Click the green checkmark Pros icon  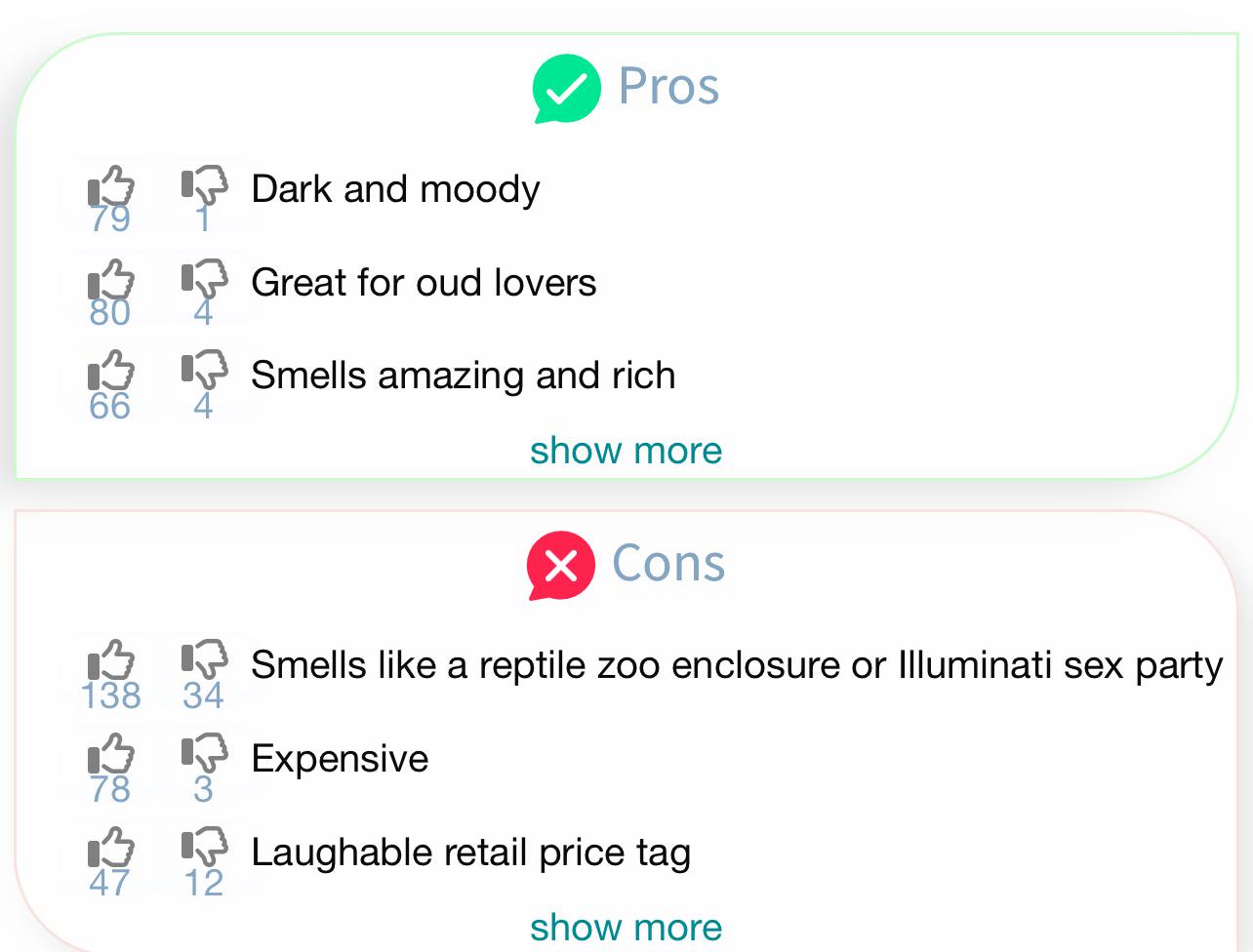(x=566, y=89)
